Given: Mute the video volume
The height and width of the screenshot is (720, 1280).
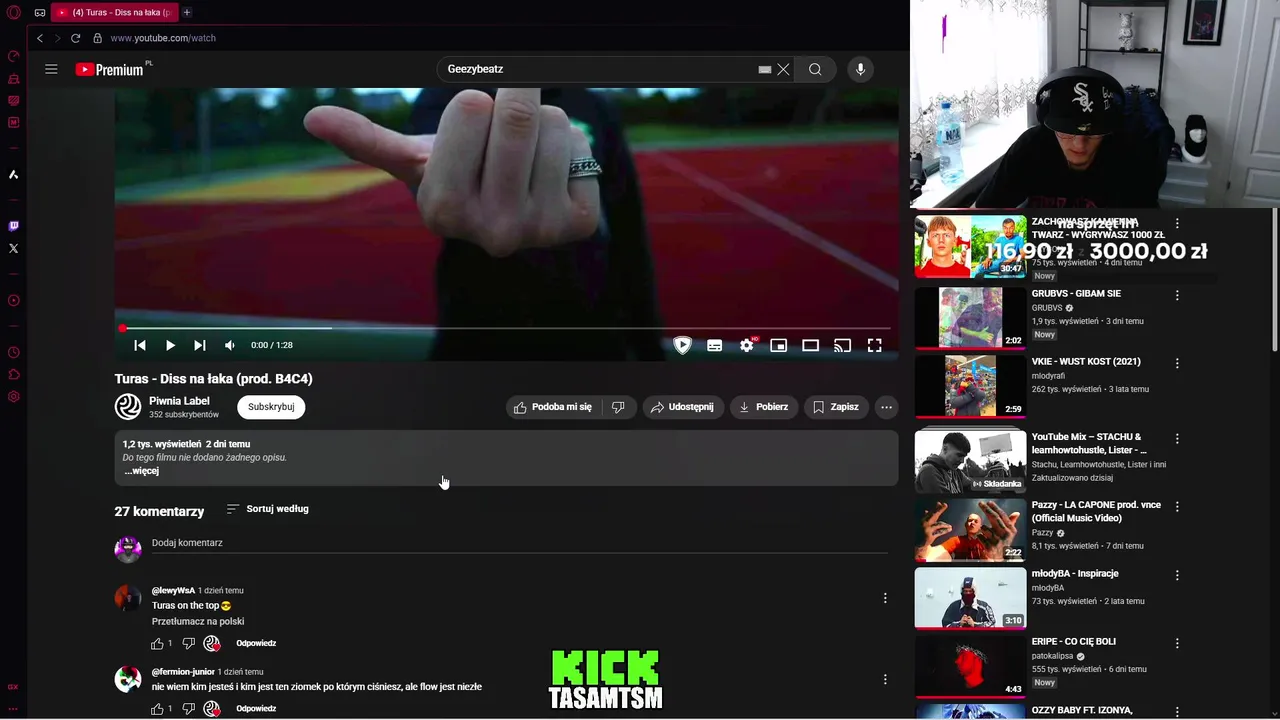Looking at the screenshot, I should point(230,345).
